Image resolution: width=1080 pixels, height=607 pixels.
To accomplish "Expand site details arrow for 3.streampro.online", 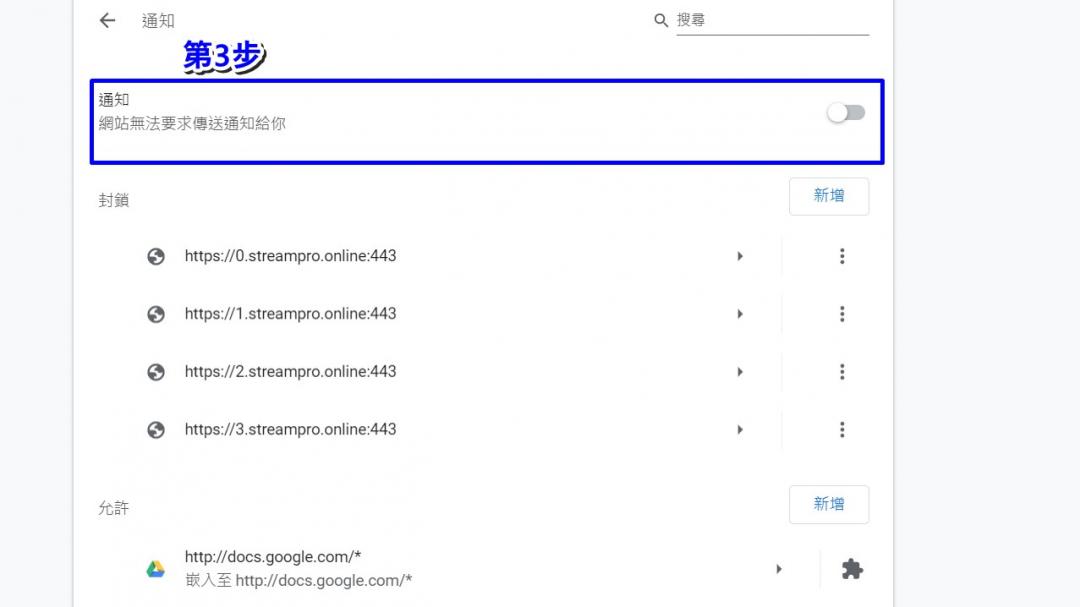I will coord(740,430).
